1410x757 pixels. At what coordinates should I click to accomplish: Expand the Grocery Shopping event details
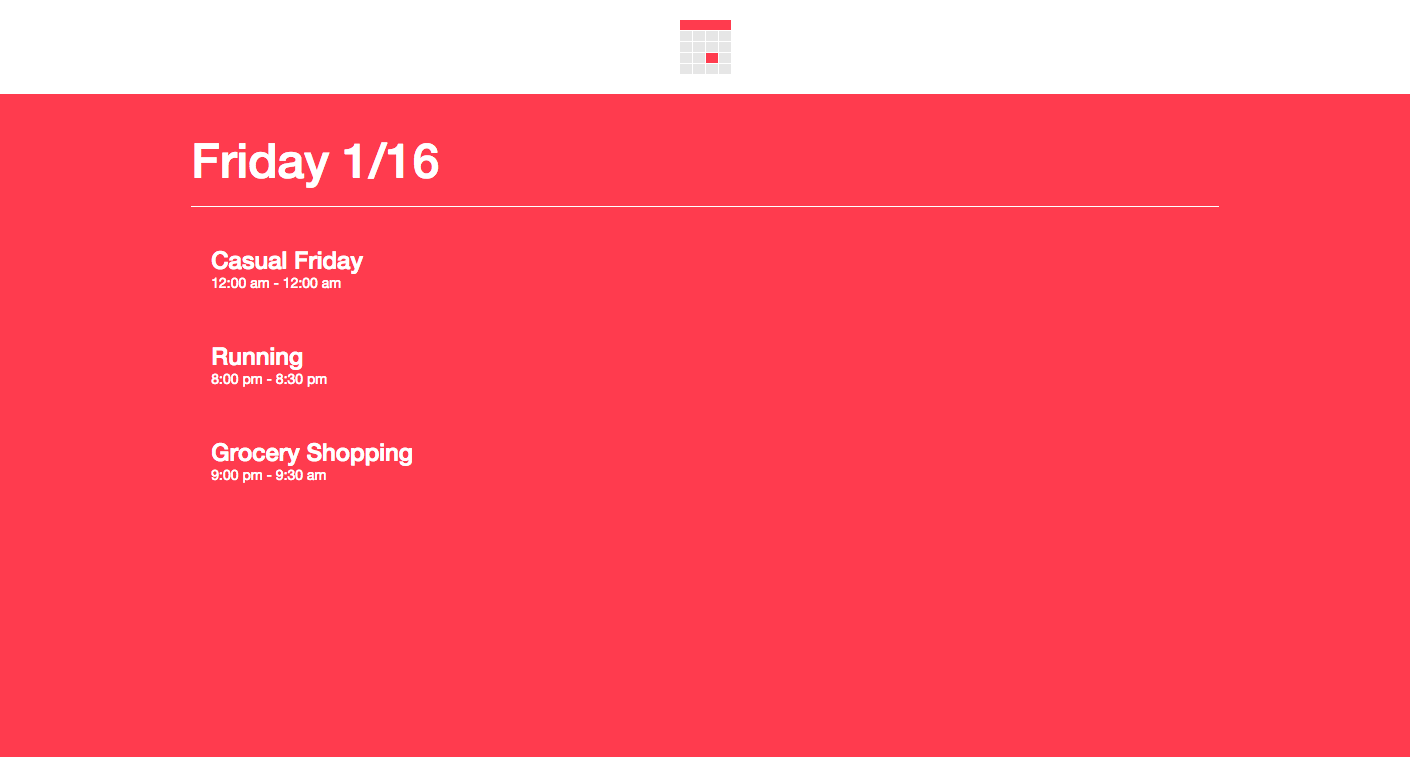click(311, 453)
